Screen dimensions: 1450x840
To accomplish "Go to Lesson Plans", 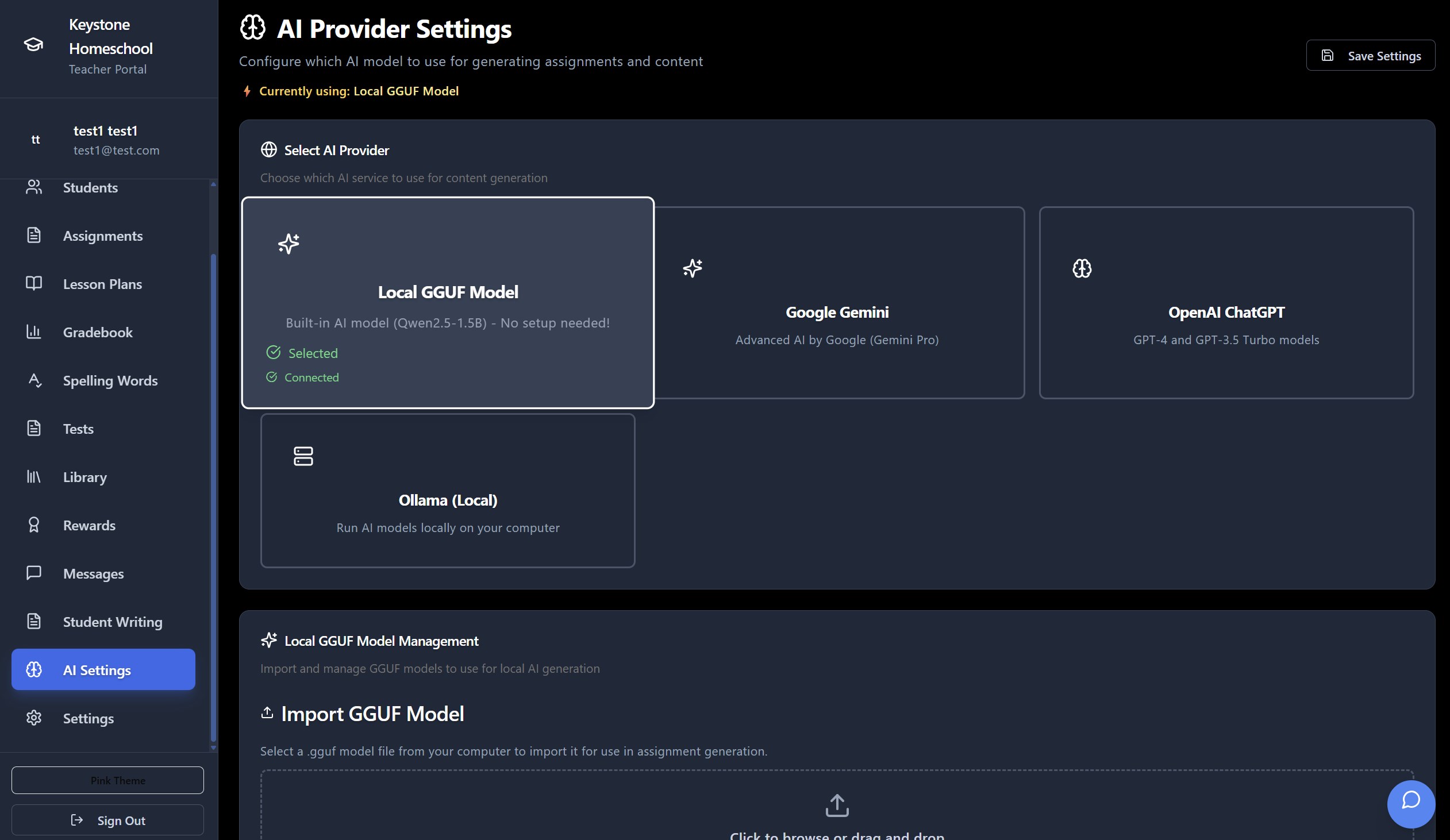I will point(103,284).
